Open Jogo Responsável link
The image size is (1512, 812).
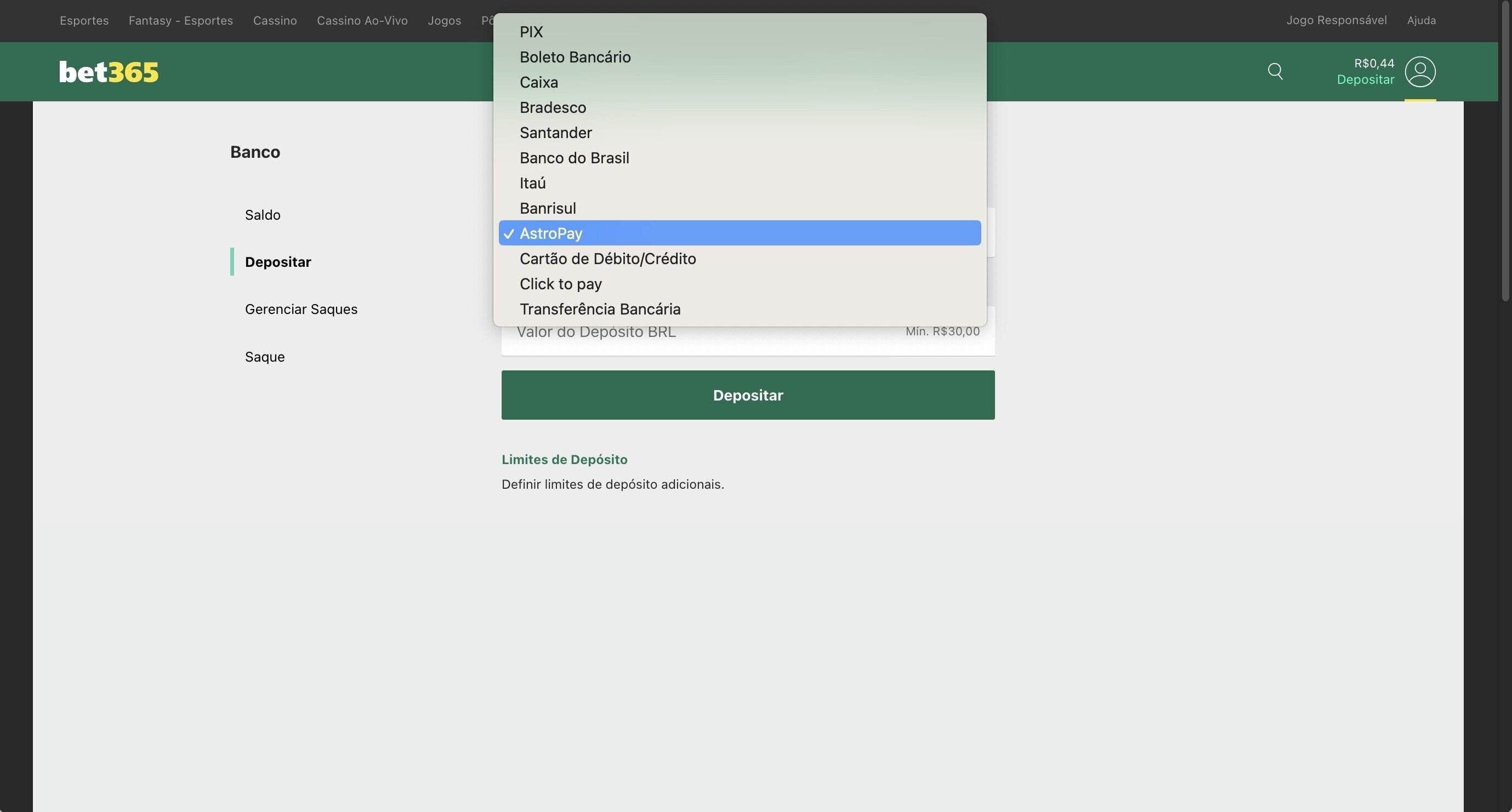click(x=1337, y=20)
